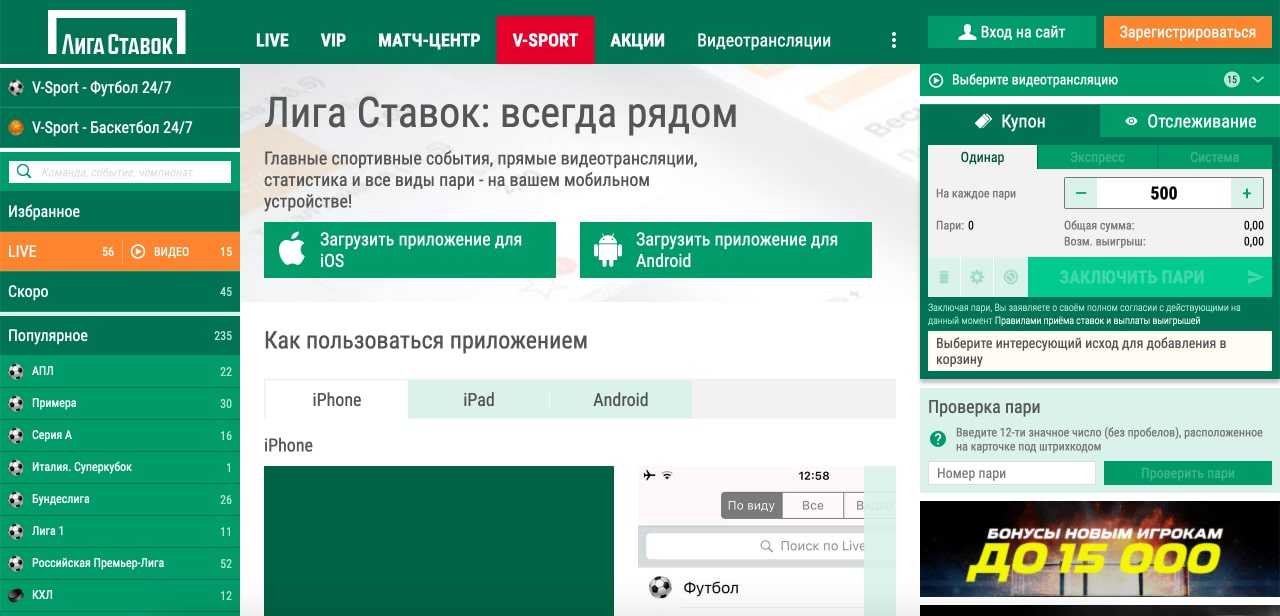
Task: Open the LIVE navigation item
Action: 272,40
